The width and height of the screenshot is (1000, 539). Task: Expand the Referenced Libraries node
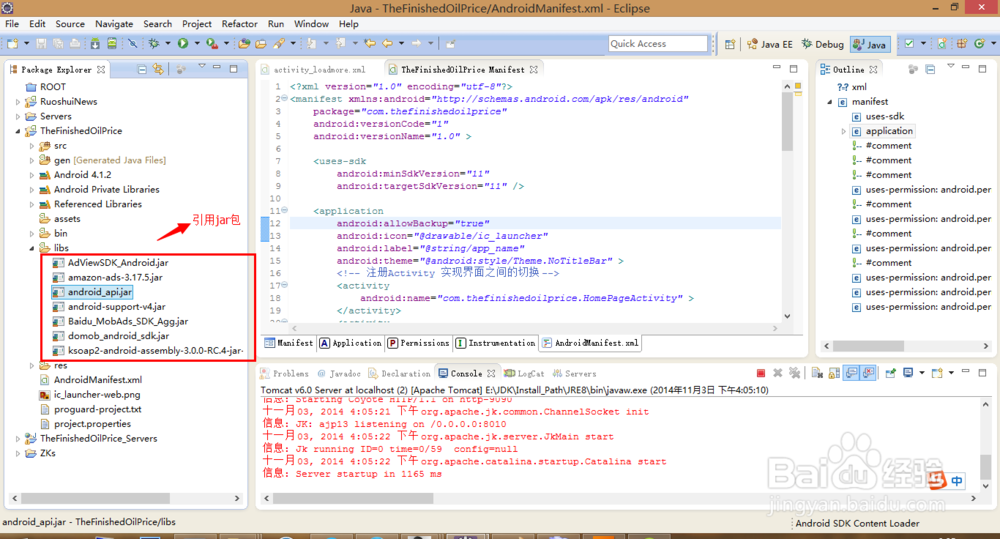(32, 204)
